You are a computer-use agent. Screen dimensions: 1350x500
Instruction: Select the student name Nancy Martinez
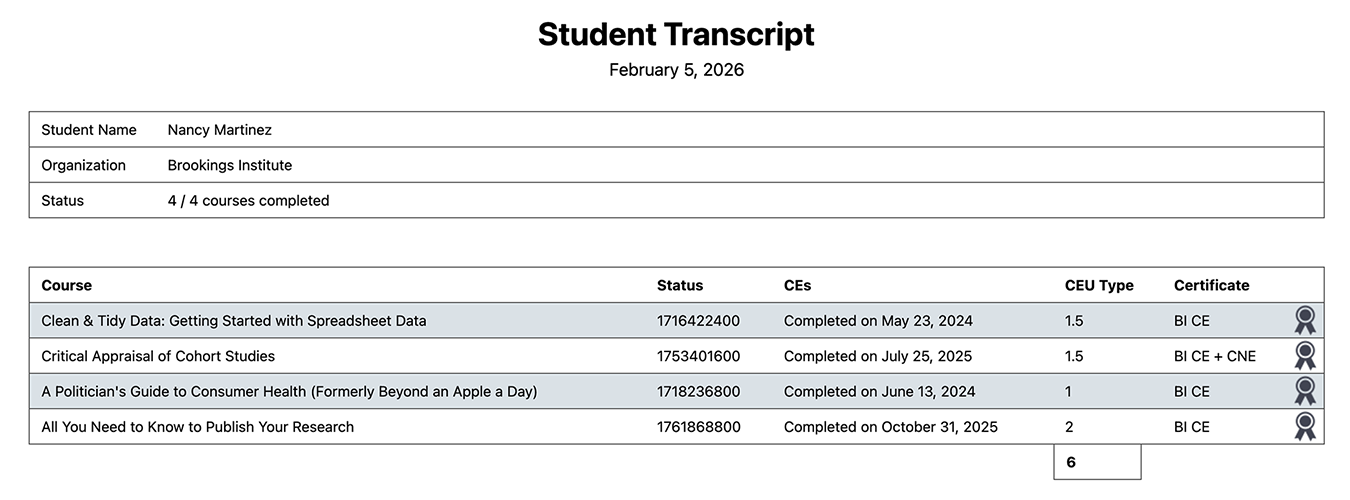click(219, 130)
